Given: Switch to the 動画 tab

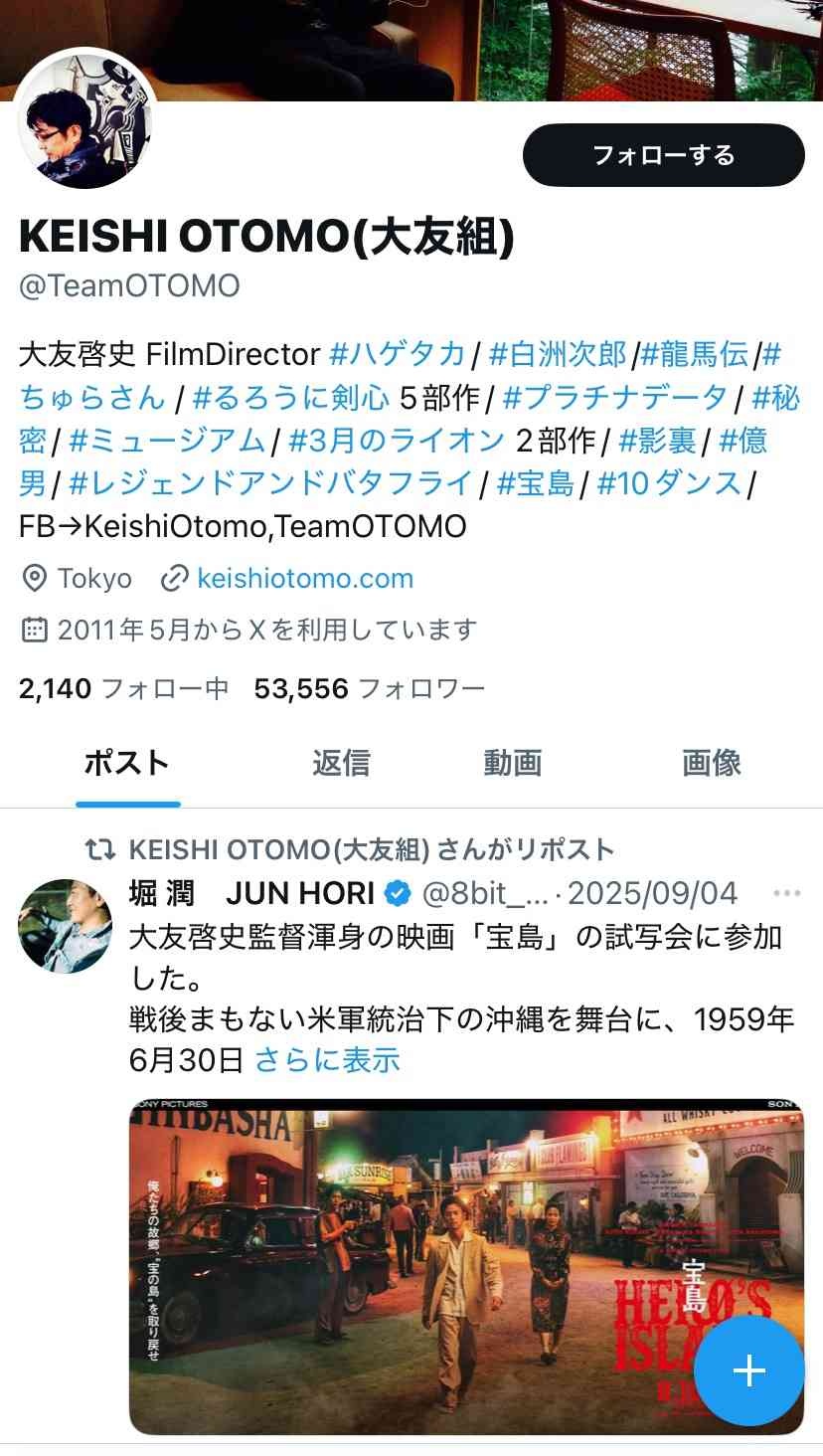Looking at the screenshot, I should [x=513, y=763].
